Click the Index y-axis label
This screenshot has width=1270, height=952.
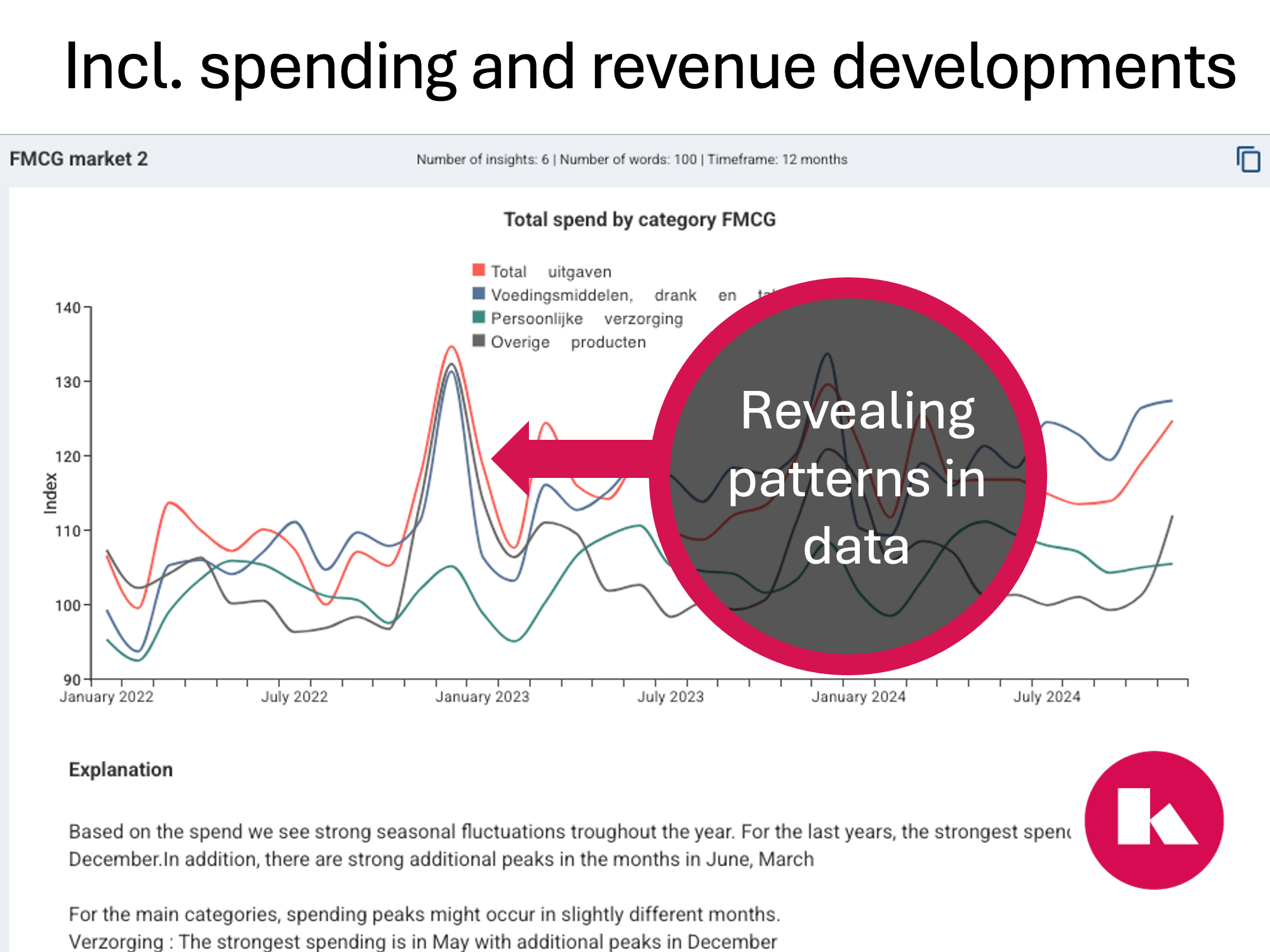click(x=50, y=493)
